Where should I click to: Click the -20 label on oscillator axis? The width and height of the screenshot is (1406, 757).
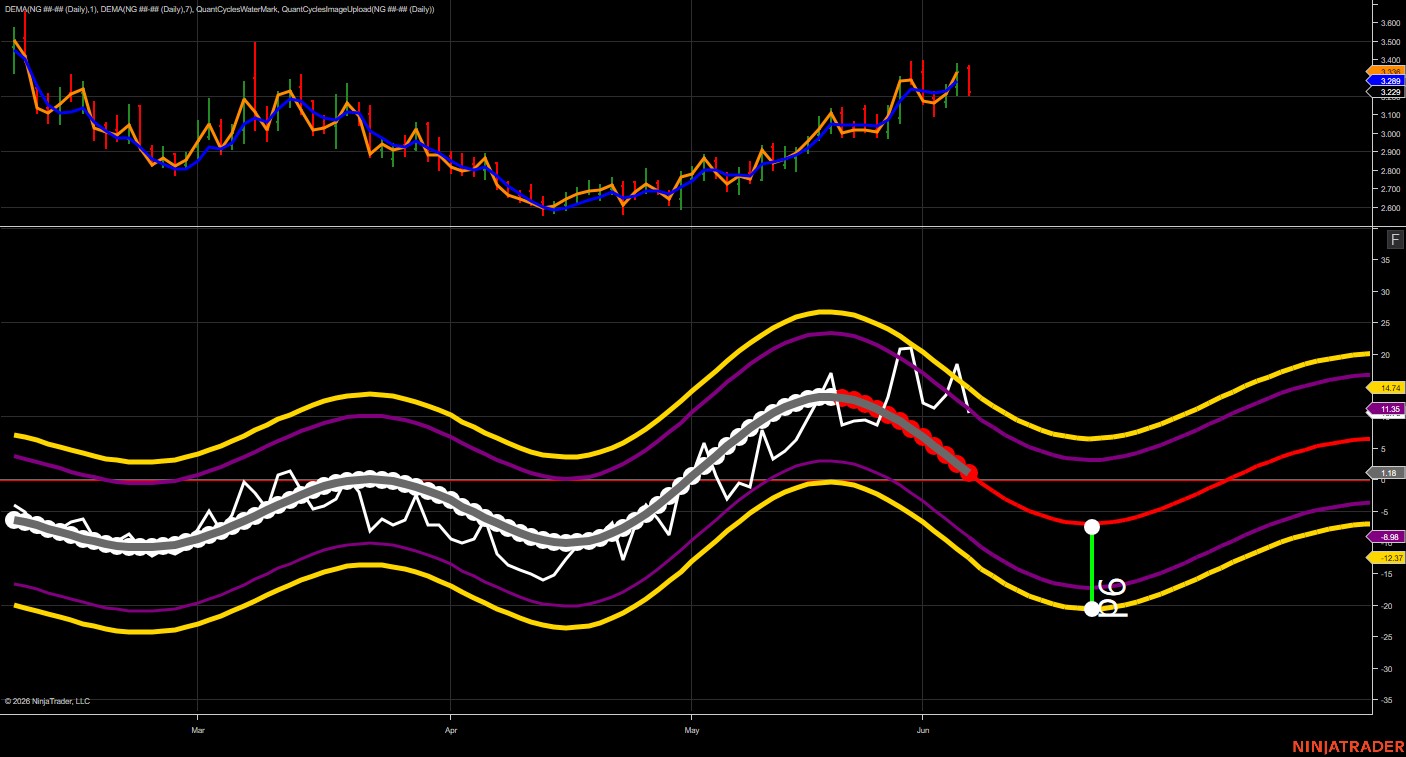[x=1385, y=606]
